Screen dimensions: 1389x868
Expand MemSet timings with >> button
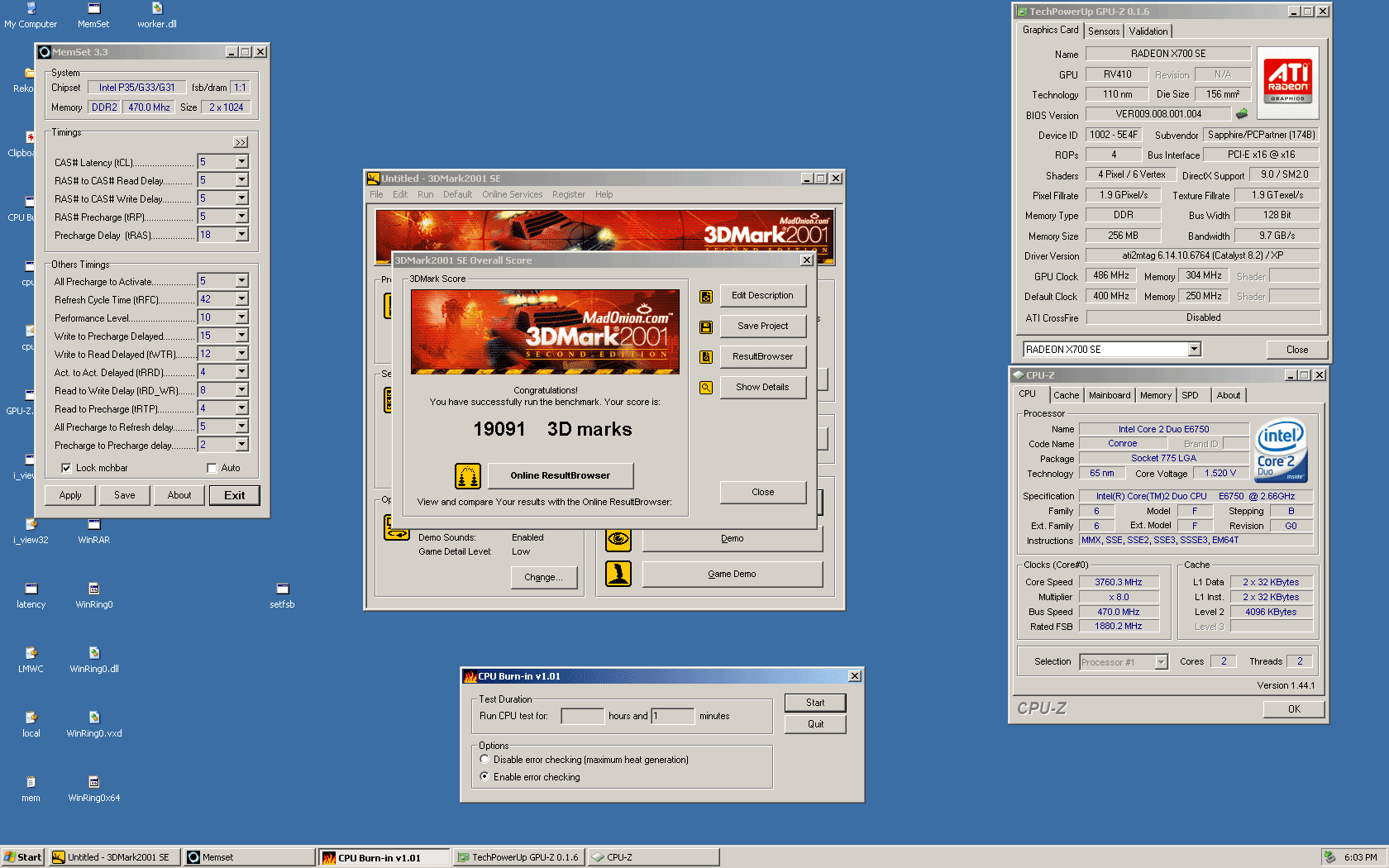[241, 142]
